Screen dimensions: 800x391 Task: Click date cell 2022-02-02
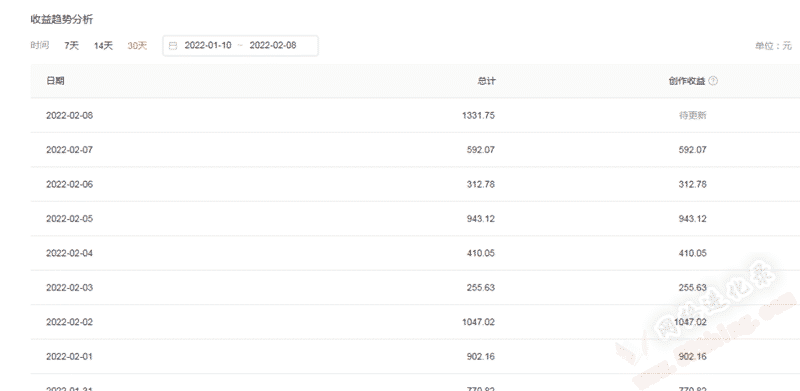point(69,322)
